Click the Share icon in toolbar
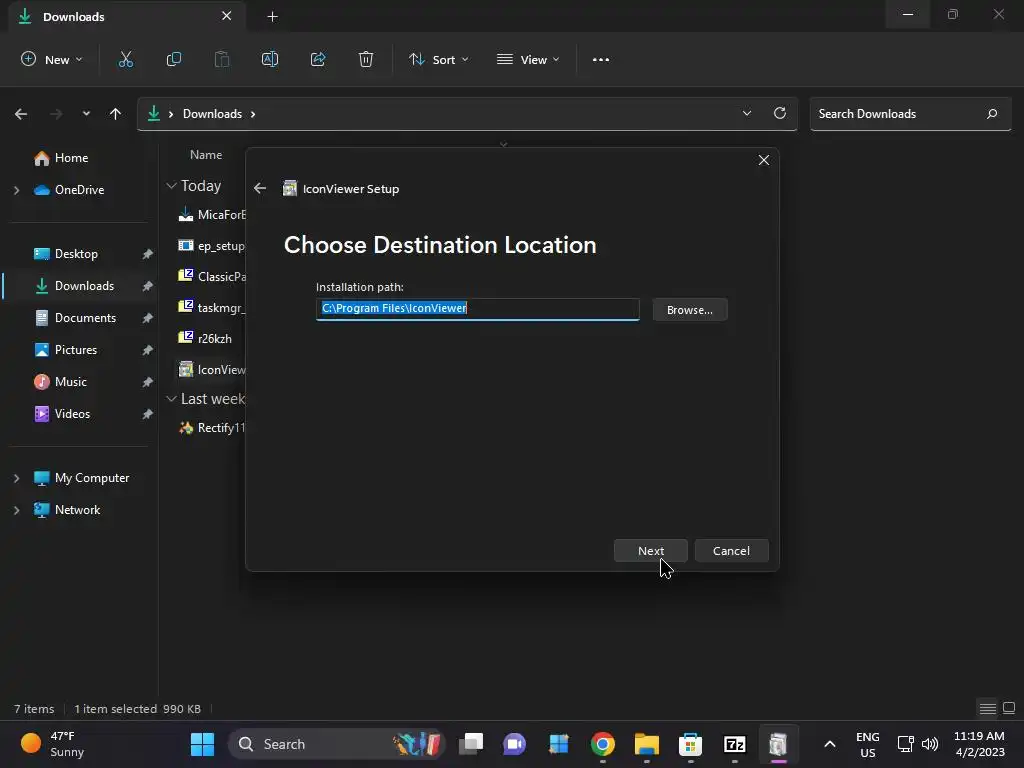This screenshot has height=768, width=1024. [x=318, y=59]
